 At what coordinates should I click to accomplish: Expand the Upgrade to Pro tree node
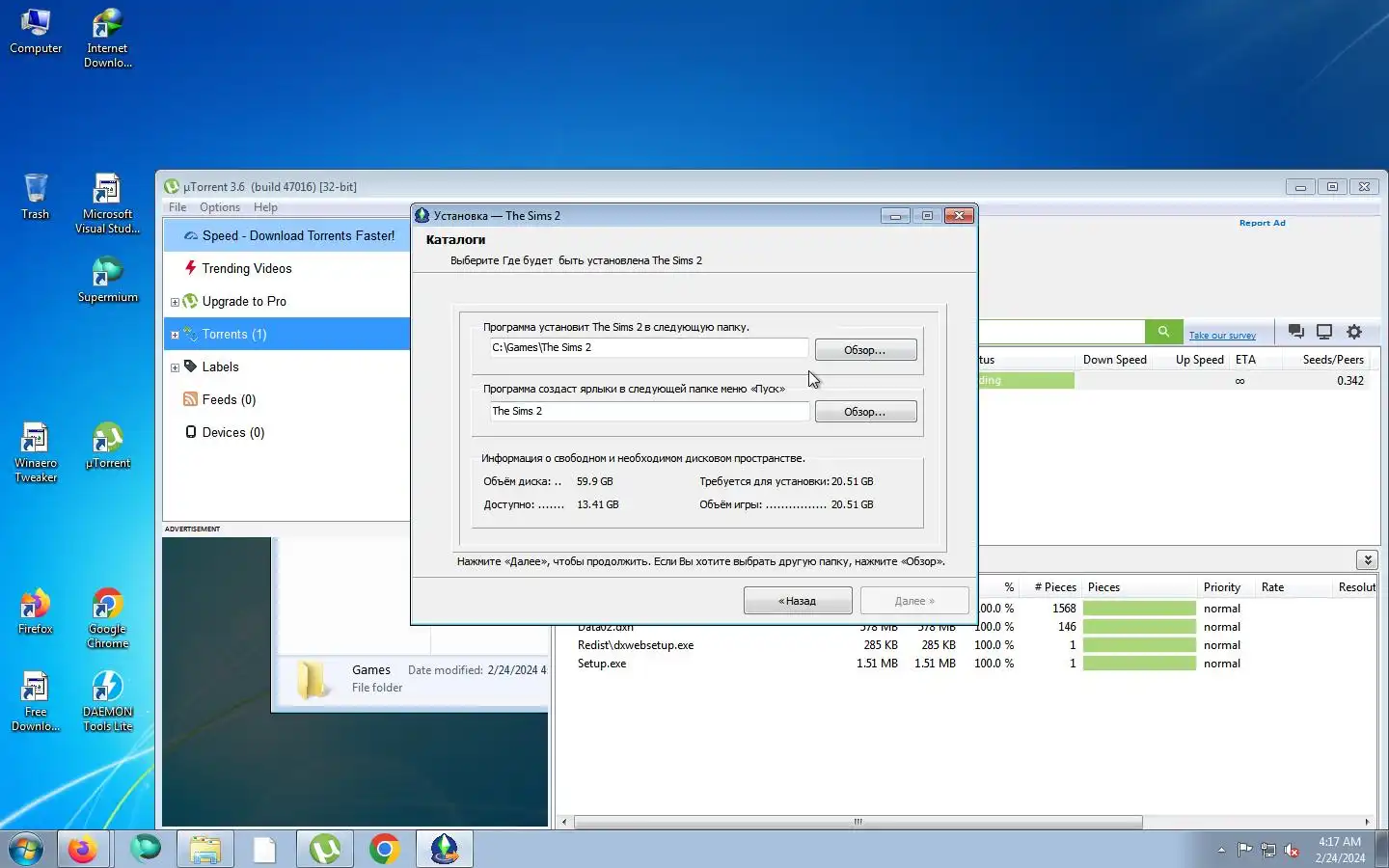point(175,302)
